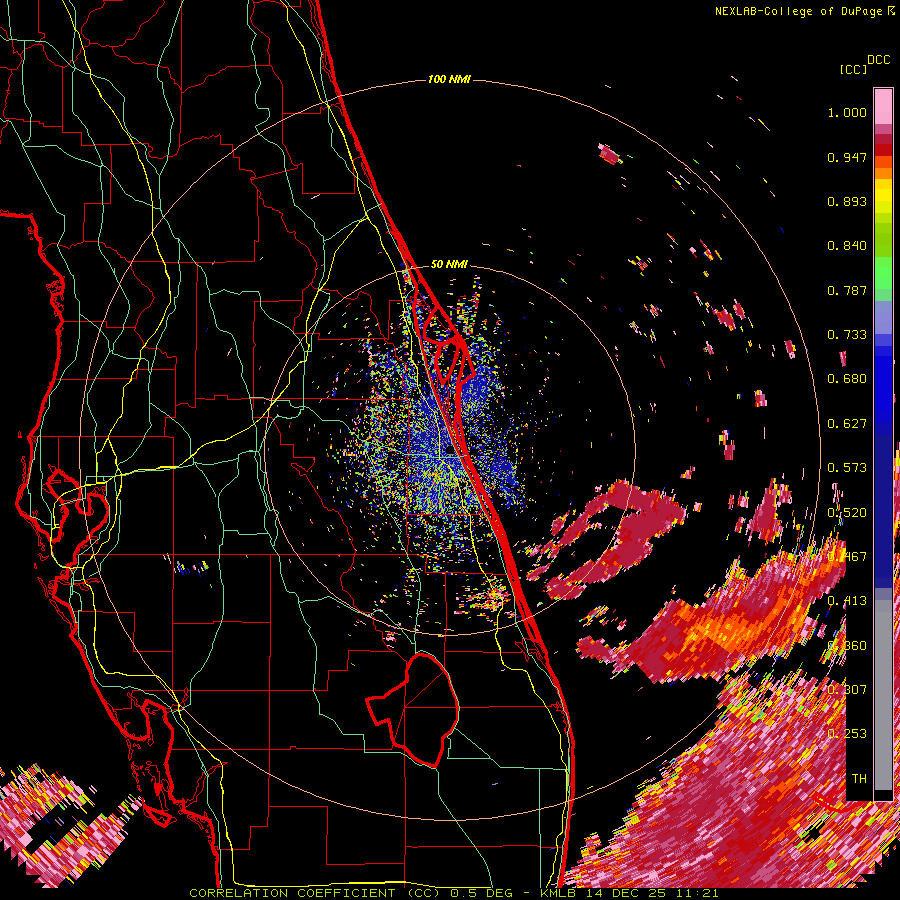Click the 0.840 scale value
This screenshot has width=900, height=900.
(x=847, y=246)
